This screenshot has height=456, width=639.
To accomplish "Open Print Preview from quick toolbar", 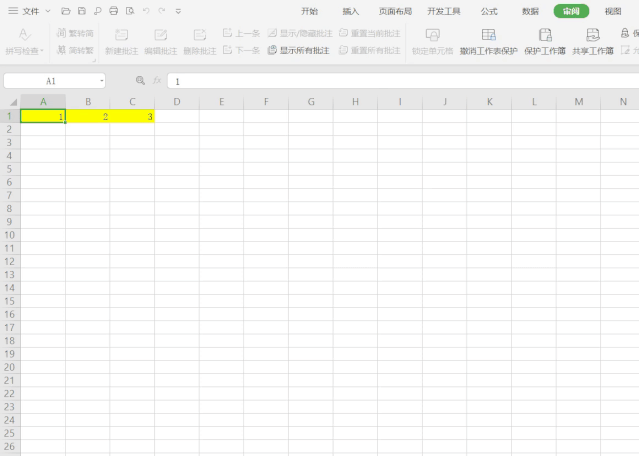I will click(x=129, y=11).
